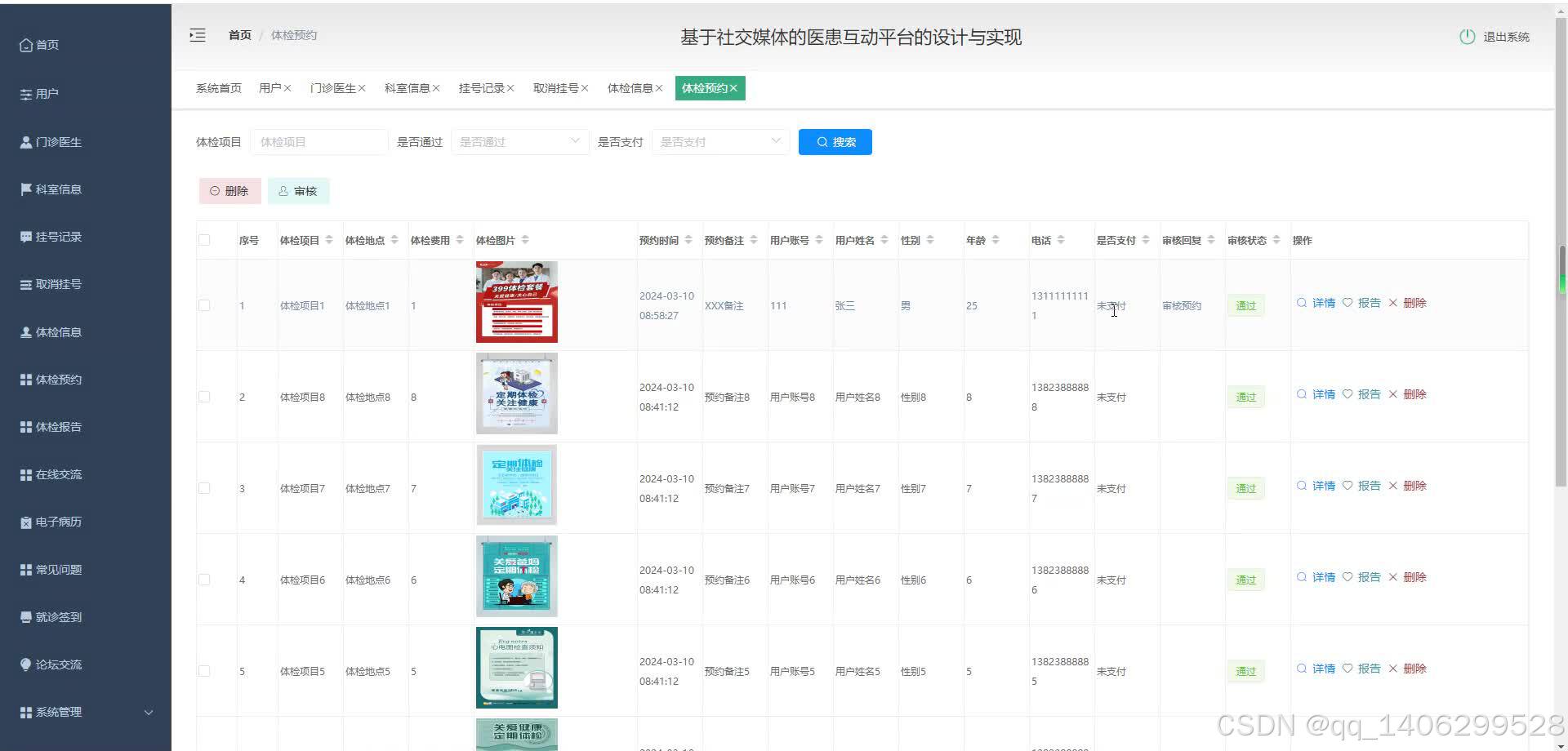The image size is (1568, 751).
Task: Check the checkbox for row 1
Action: [204, 305]
